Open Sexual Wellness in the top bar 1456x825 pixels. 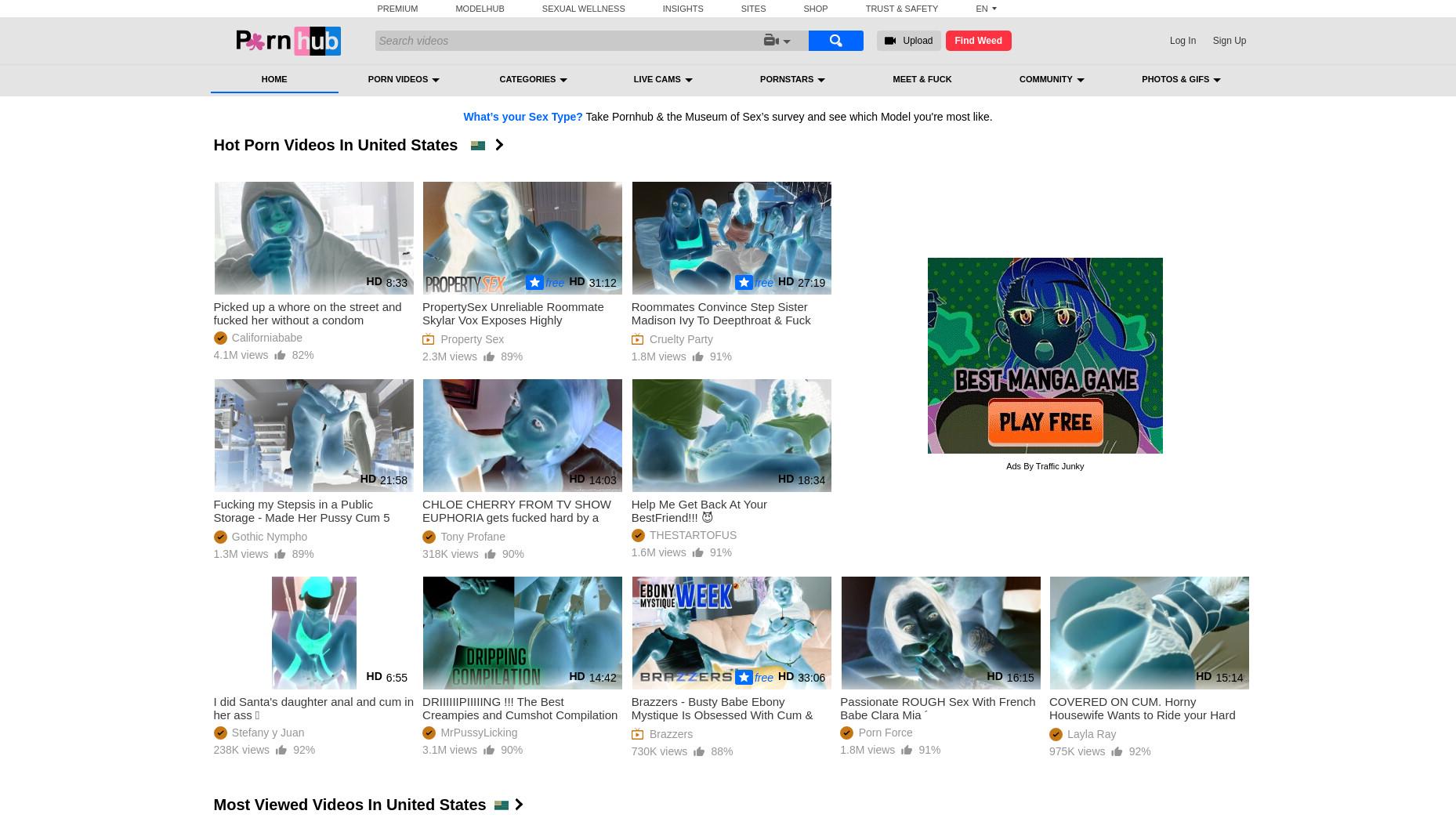click(x=583, y=9)
